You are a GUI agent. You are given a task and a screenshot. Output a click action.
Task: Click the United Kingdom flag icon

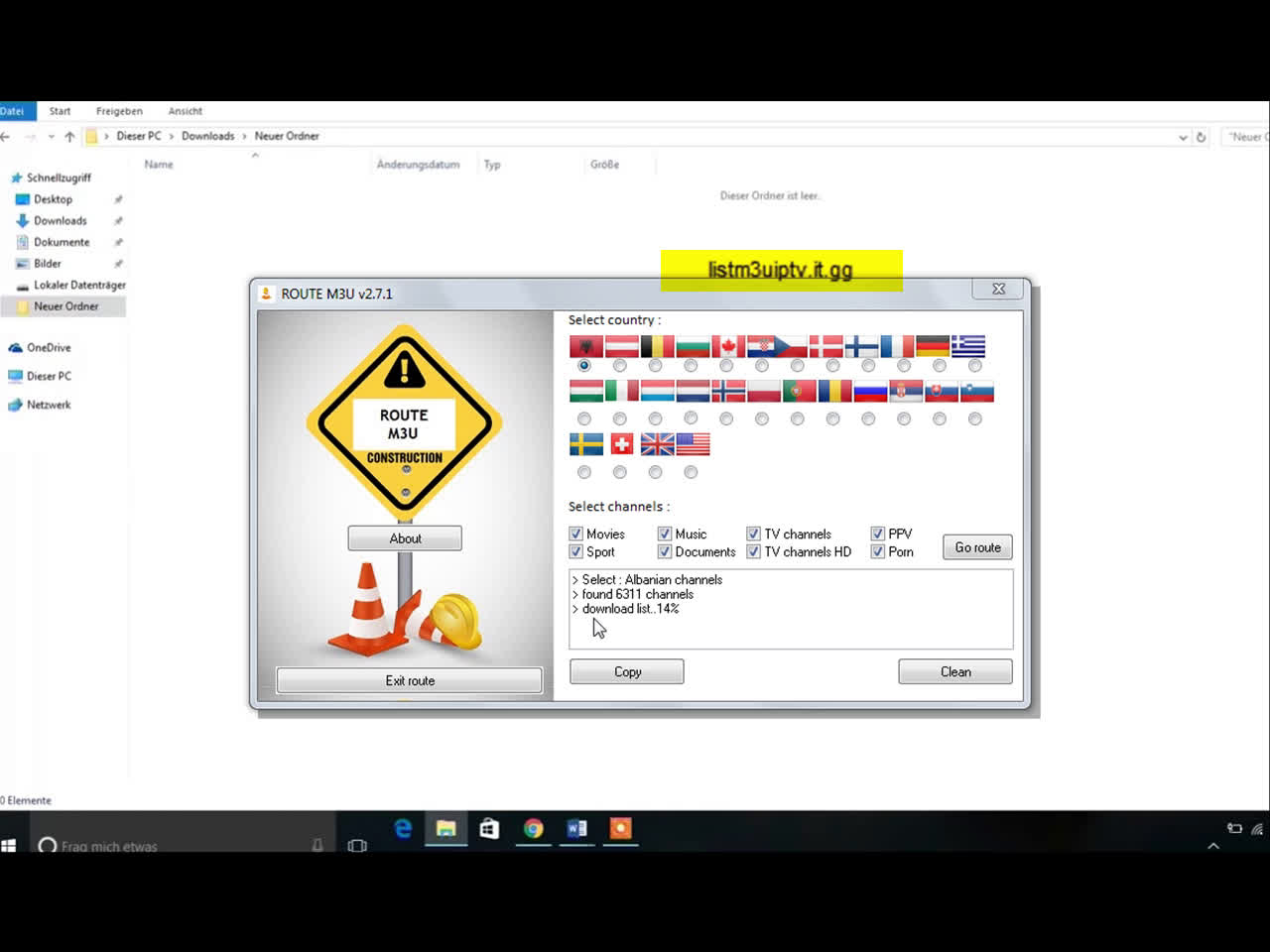click(x=657, y=444)
